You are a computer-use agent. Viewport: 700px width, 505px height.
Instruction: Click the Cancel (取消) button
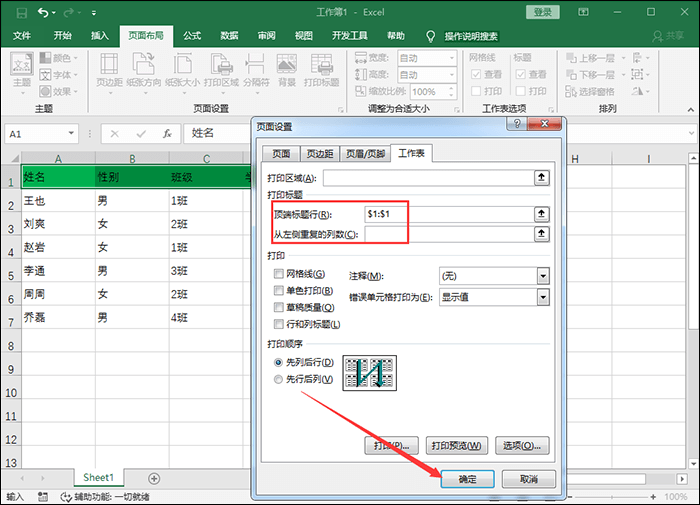[529, 479]
